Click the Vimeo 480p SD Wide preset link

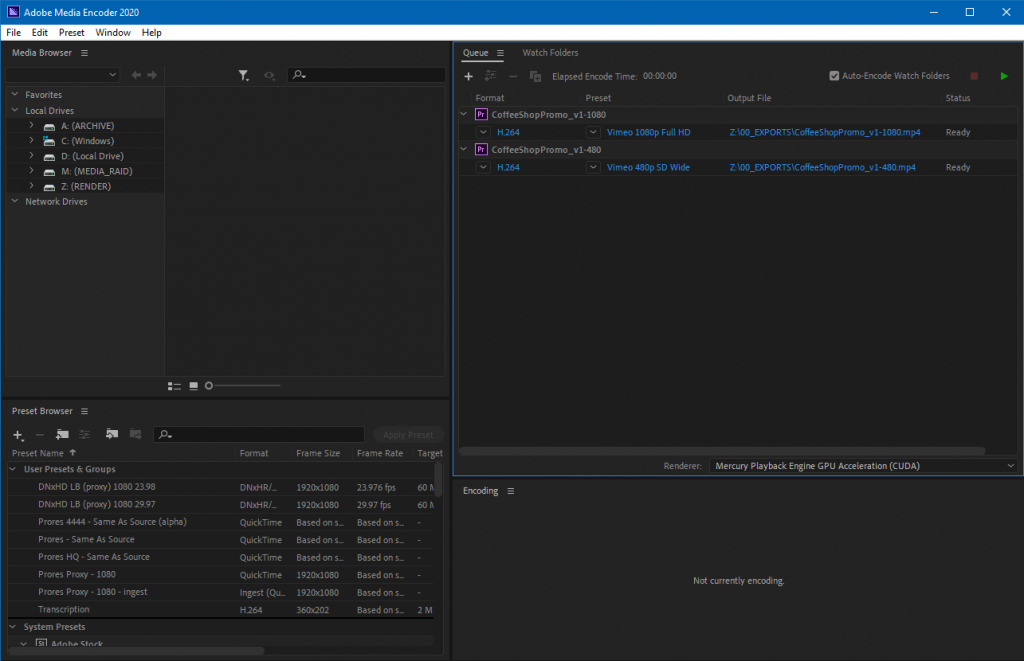coord(648,167)
